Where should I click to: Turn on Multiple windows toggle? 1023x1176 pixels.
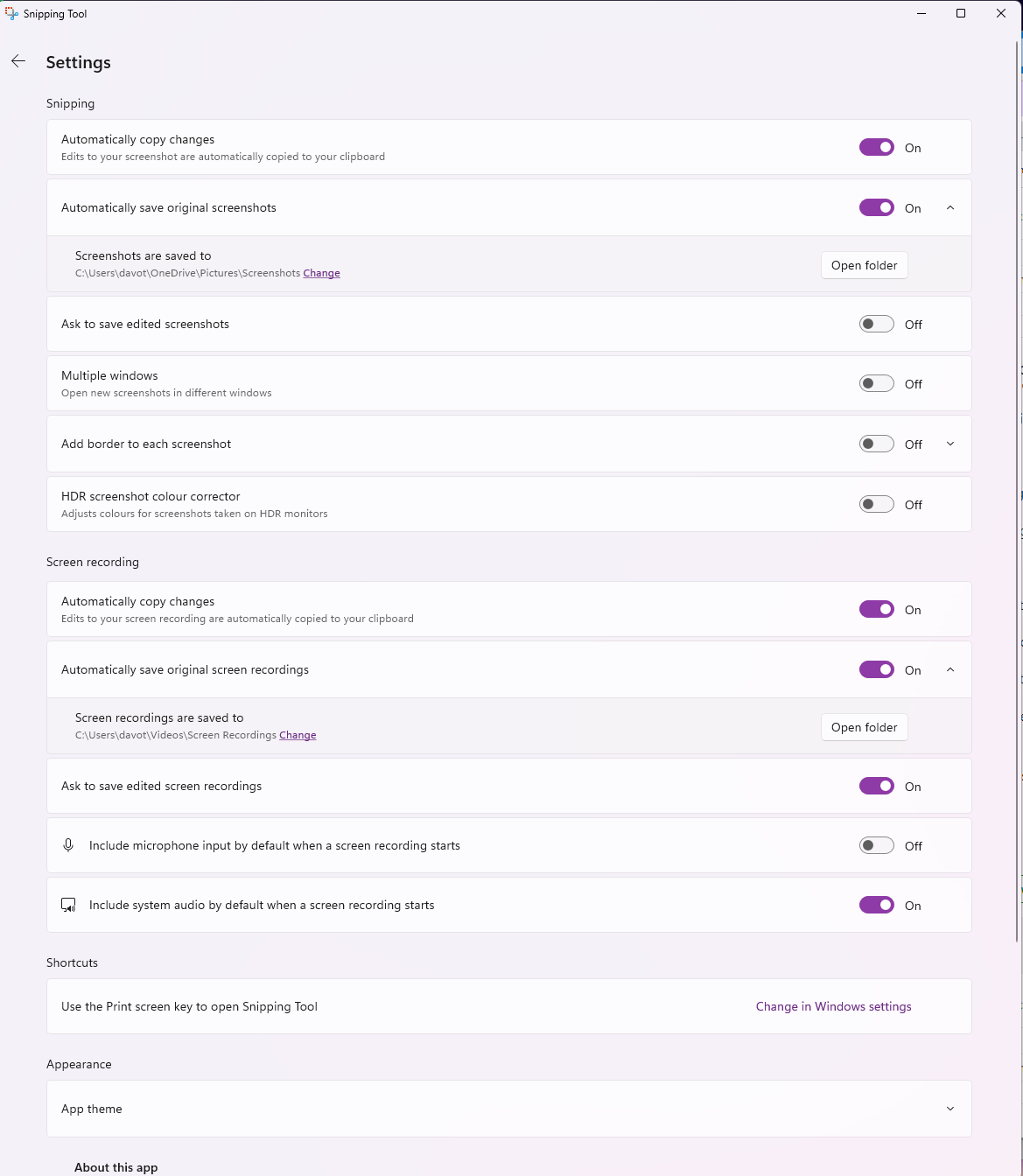pyautogui.click(x=876, y=383)
